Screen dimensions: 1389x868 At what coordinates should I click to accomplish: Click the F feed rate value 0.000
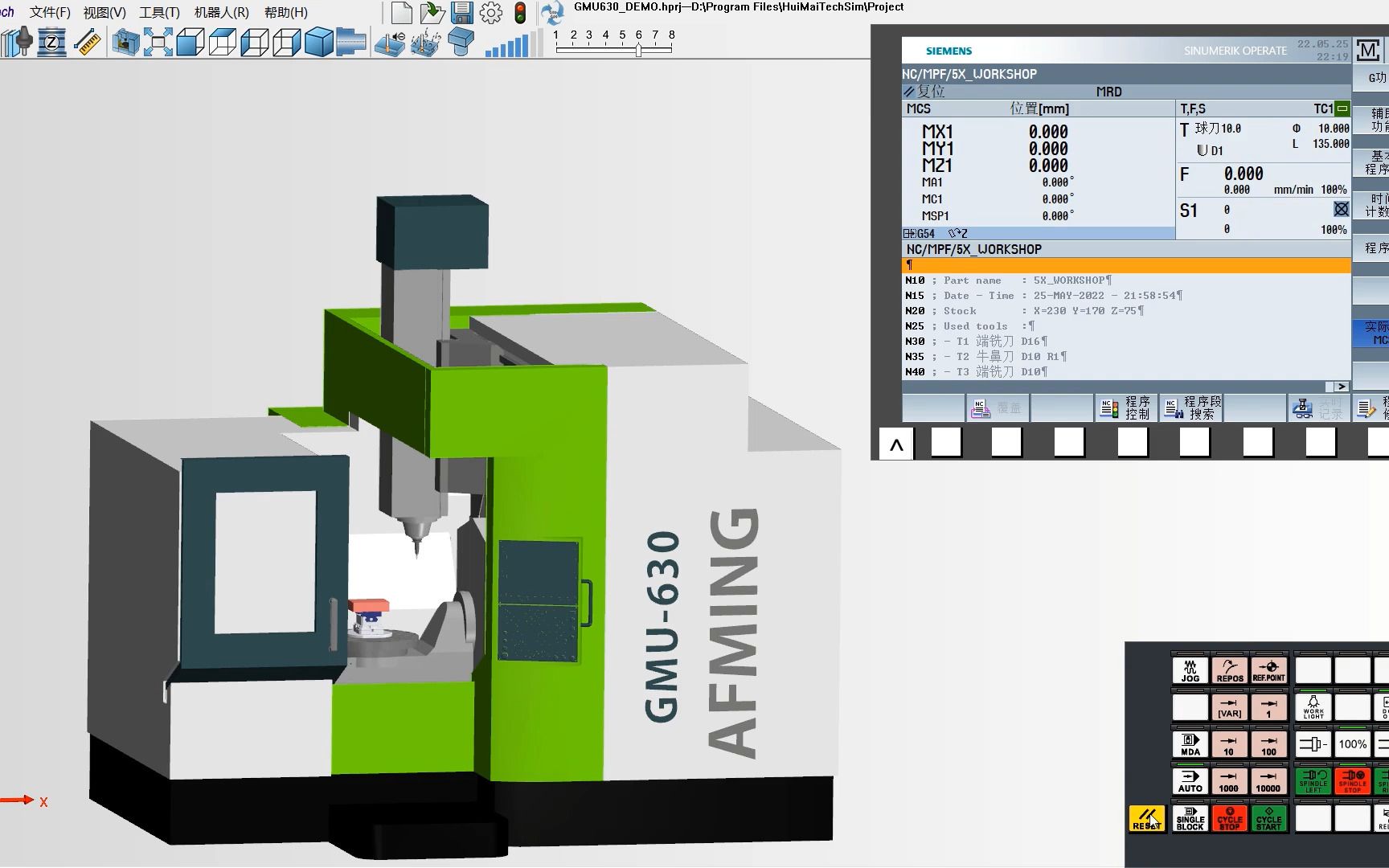[x=1244, y=174]
